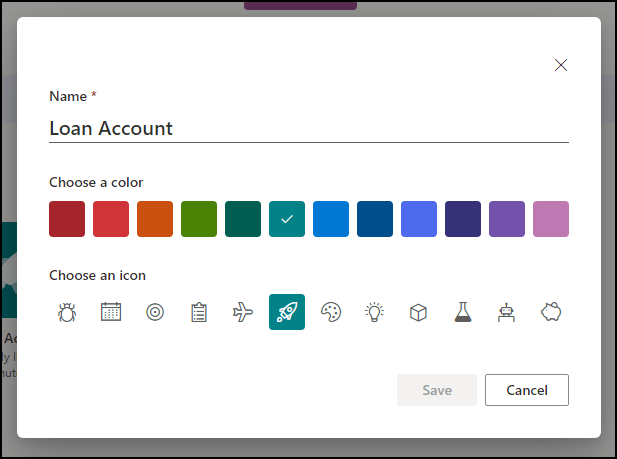The image size is (617, 459).
Task: Select the bug icon
Action: pos(67,312)
